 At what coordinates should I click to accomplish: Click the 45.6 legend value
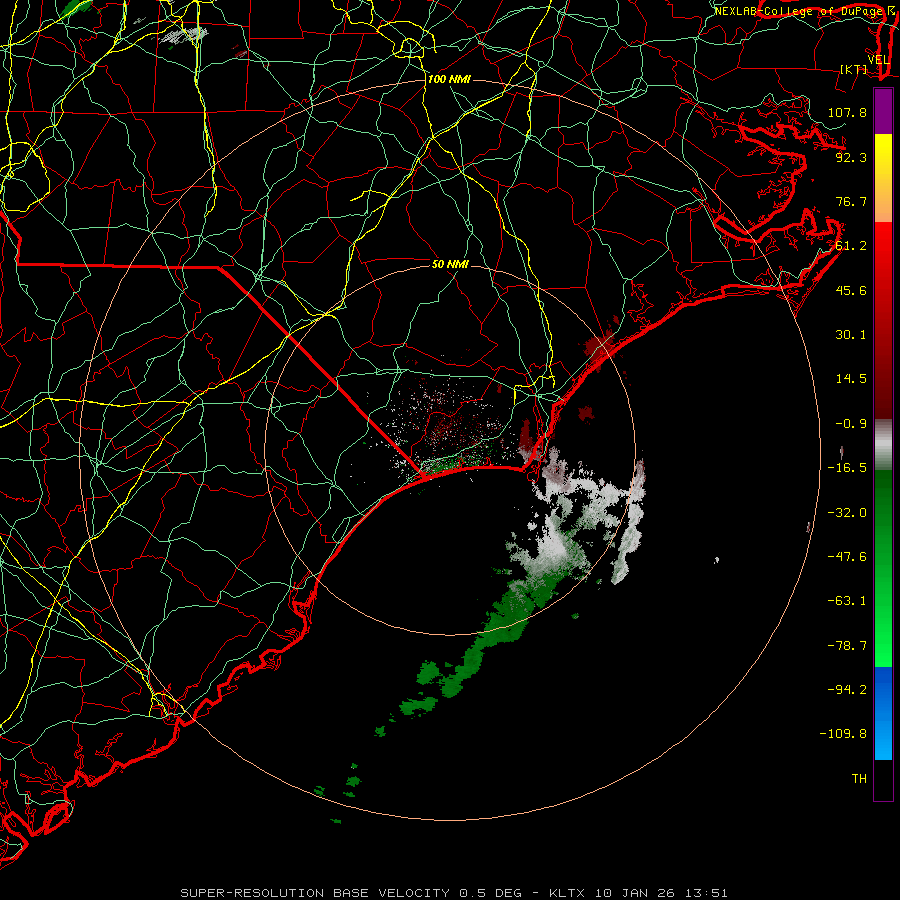pyautogui.click(x=851, y=290)
